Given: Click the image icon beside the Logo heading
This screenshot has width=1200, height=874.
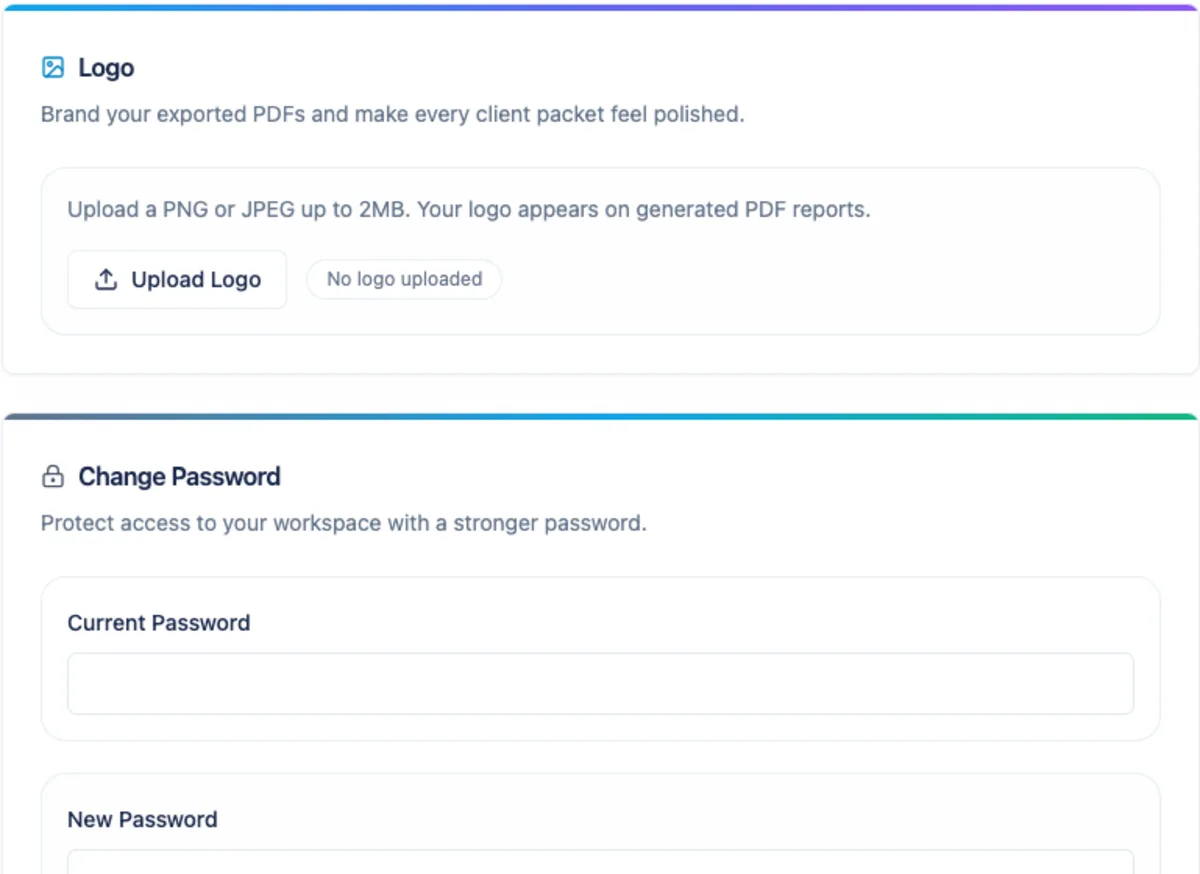Looking at the screenshot, I should coord(53,67).
